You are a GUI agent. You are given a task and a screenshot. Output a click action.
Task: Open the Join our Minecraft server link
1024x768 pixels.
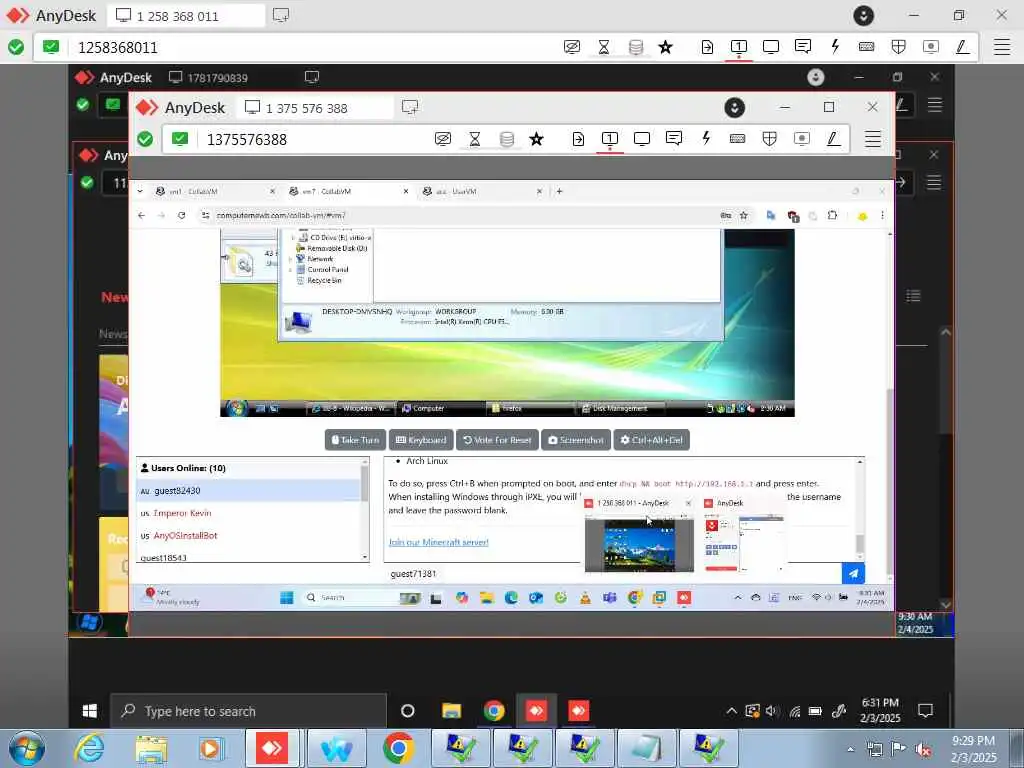click(x=438, y=542)
